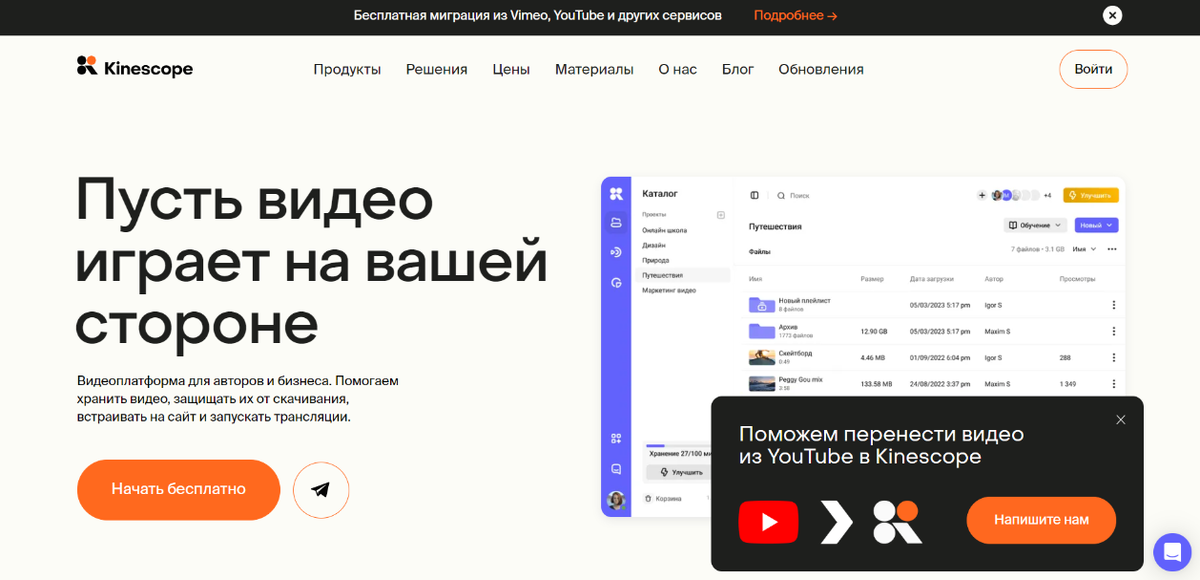Image resolution: width=1200 pixels, height=580 pixels.
Task: Click the YouTube logo in popup
Action: (768, 522)
